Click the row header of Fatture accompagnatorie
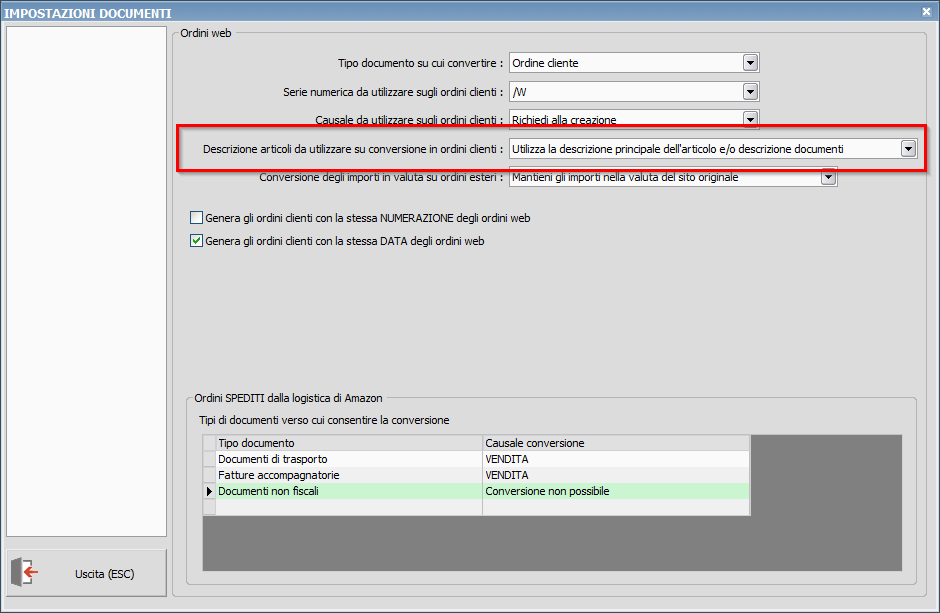Viewport: 940px width, 613px height. click(209, 475)
